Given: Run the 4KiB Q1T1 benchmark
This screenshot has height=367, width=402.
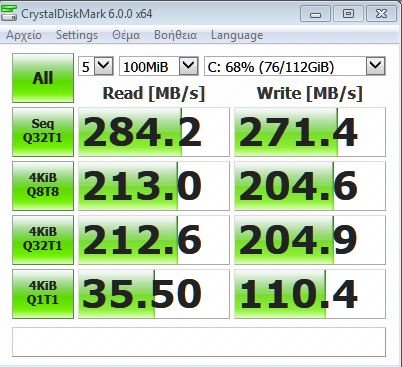Looking at the screenshot, I should click(43, 294).
